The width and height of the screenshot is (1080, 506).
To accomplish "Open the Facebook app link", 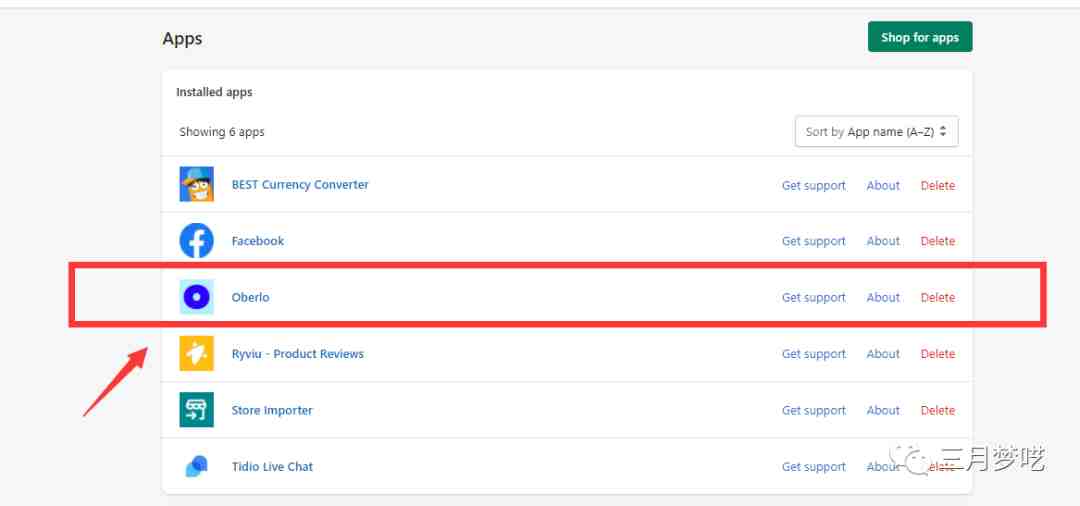I will pyautogui.click(x=258, y=241).
